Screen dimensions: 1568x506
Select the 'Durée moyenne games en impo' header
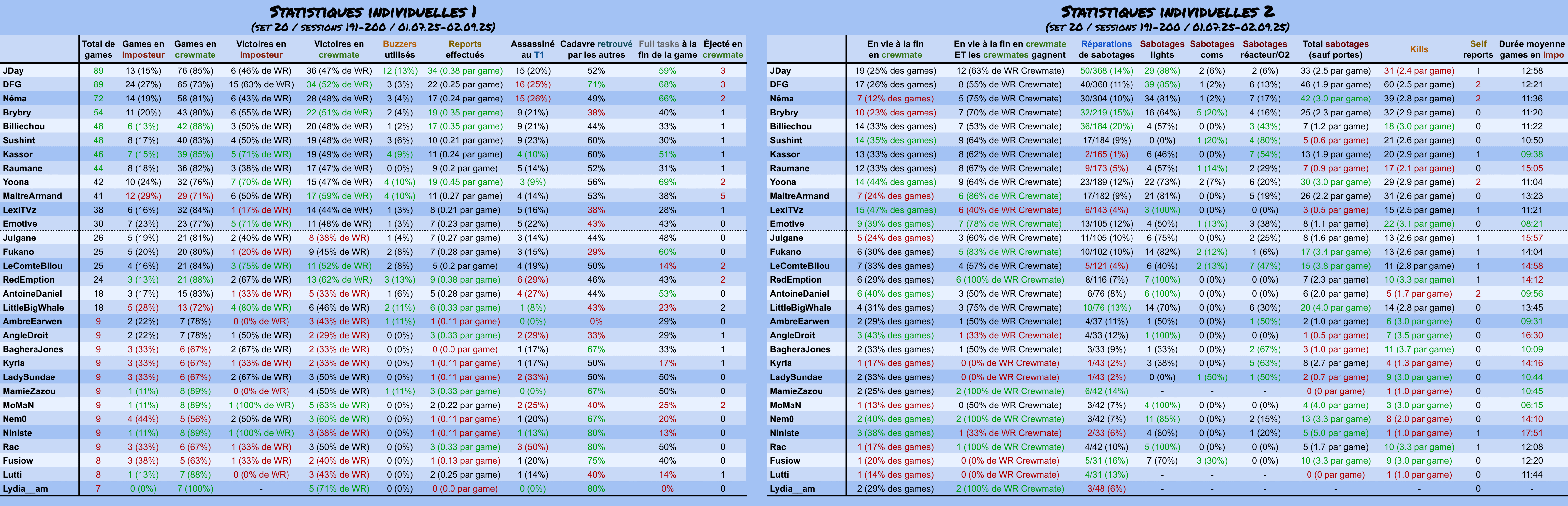coord(1531,49)
